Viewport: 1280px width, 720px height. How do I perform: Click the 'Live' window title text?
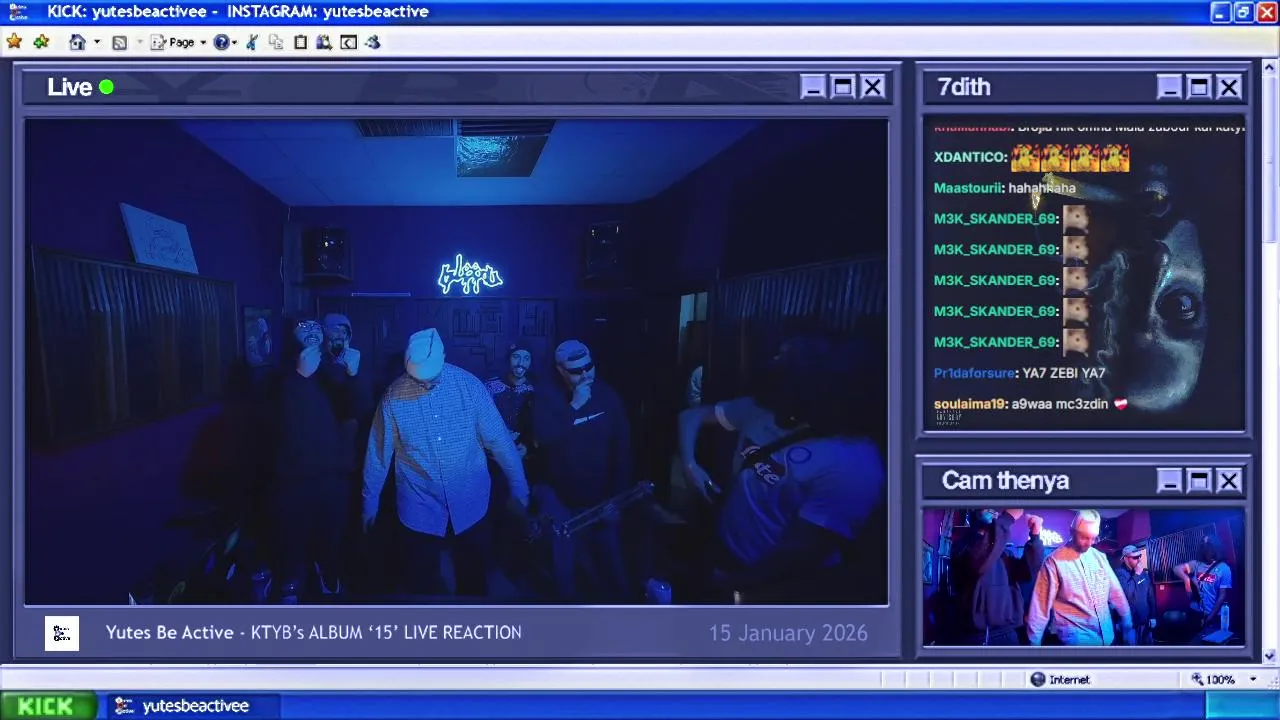(x=69, y=87)
